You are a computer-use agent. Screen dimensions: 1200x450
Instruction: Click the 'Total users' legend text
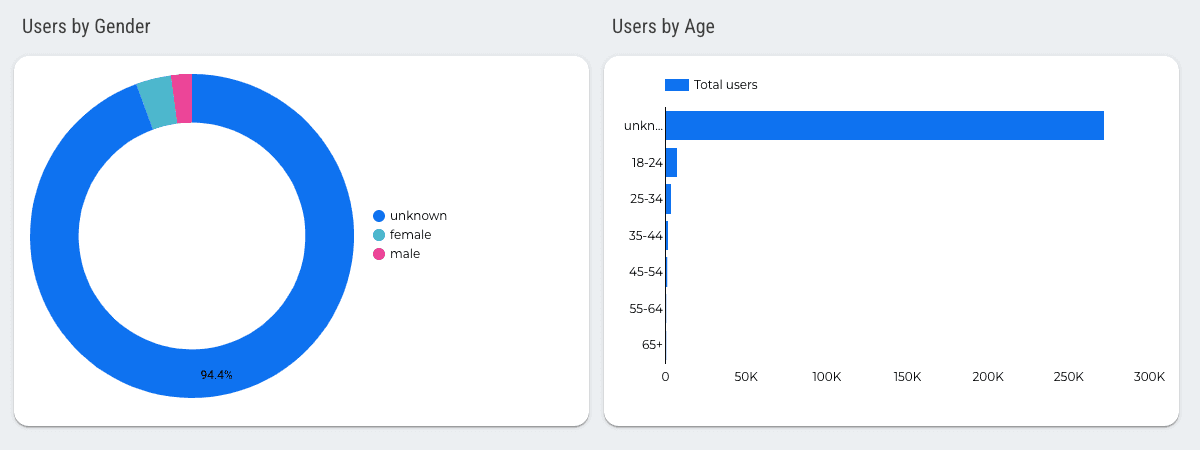[725, 85]
